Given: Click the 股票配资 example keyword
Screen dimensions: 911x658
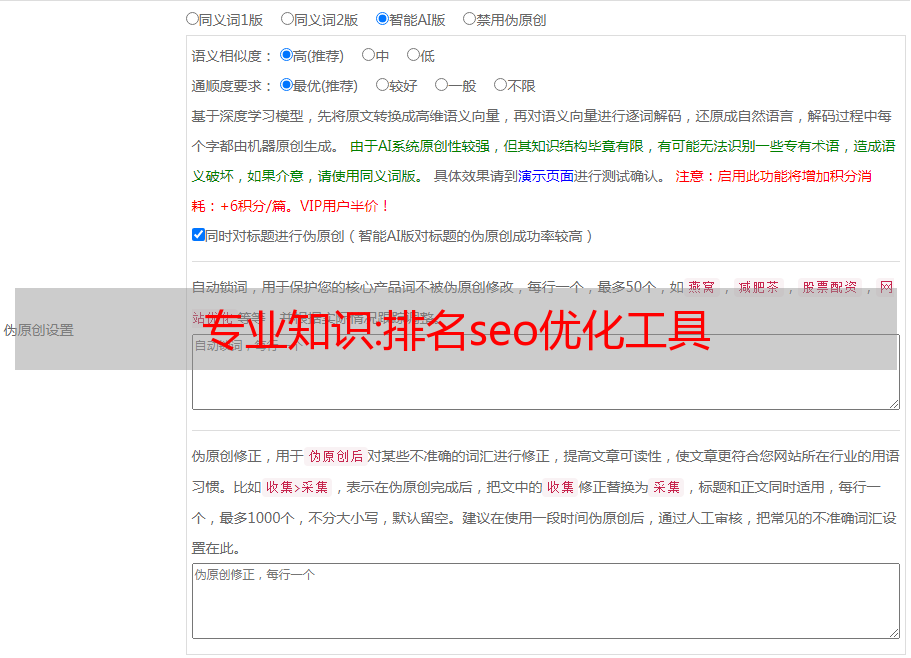Looking at the screenshot, I should 830,287.
